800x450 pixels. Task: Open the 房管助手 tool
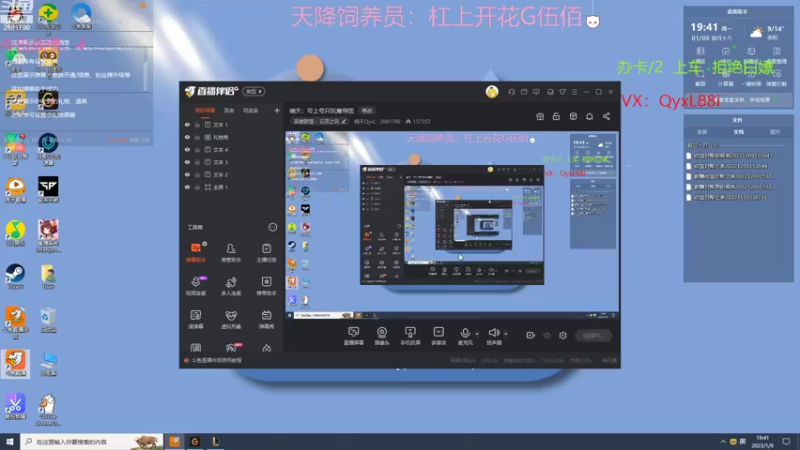point(231,253)
